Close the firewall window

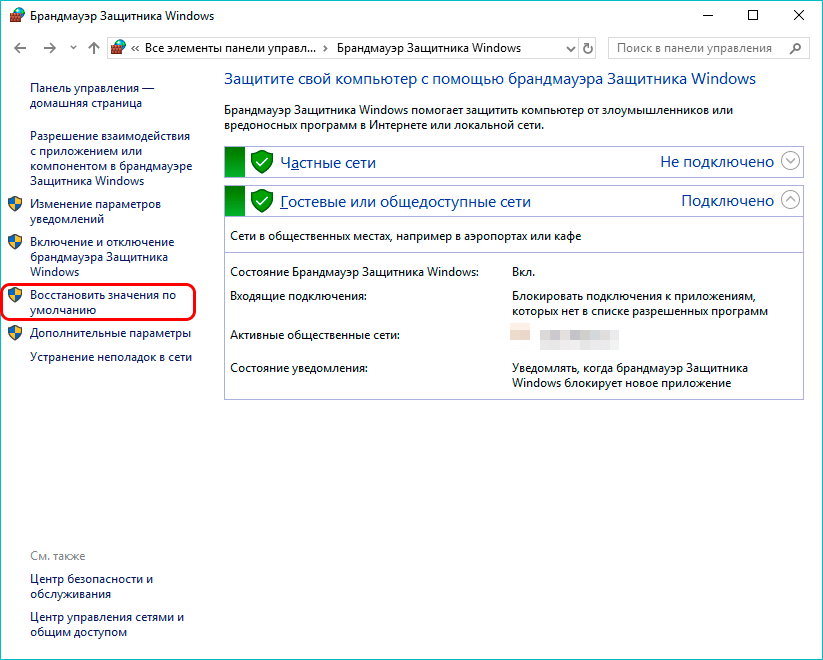(798, 16)
